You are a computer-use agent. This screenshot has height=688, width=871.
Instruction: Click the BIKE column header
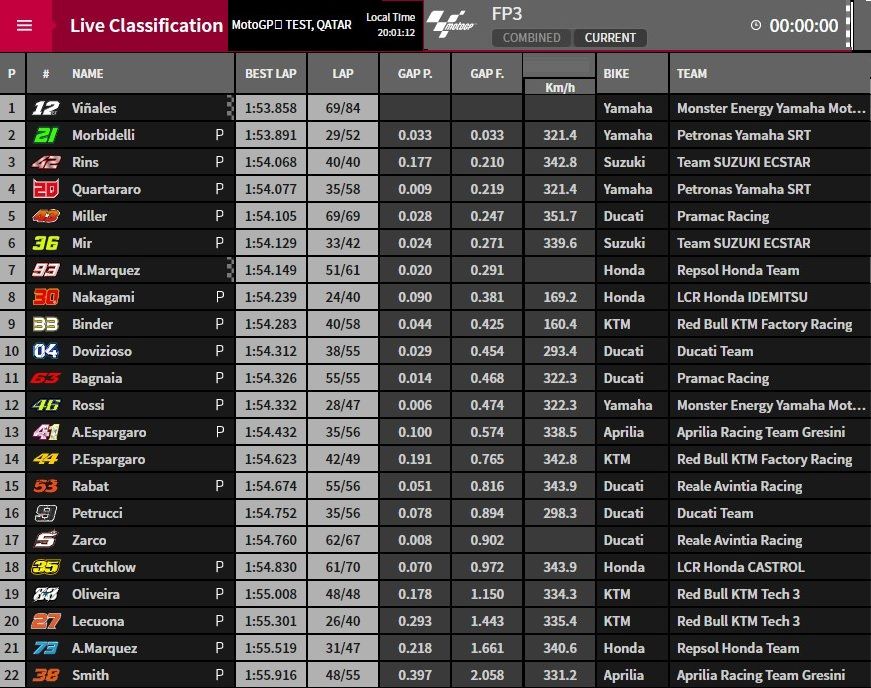coord(617,73)
